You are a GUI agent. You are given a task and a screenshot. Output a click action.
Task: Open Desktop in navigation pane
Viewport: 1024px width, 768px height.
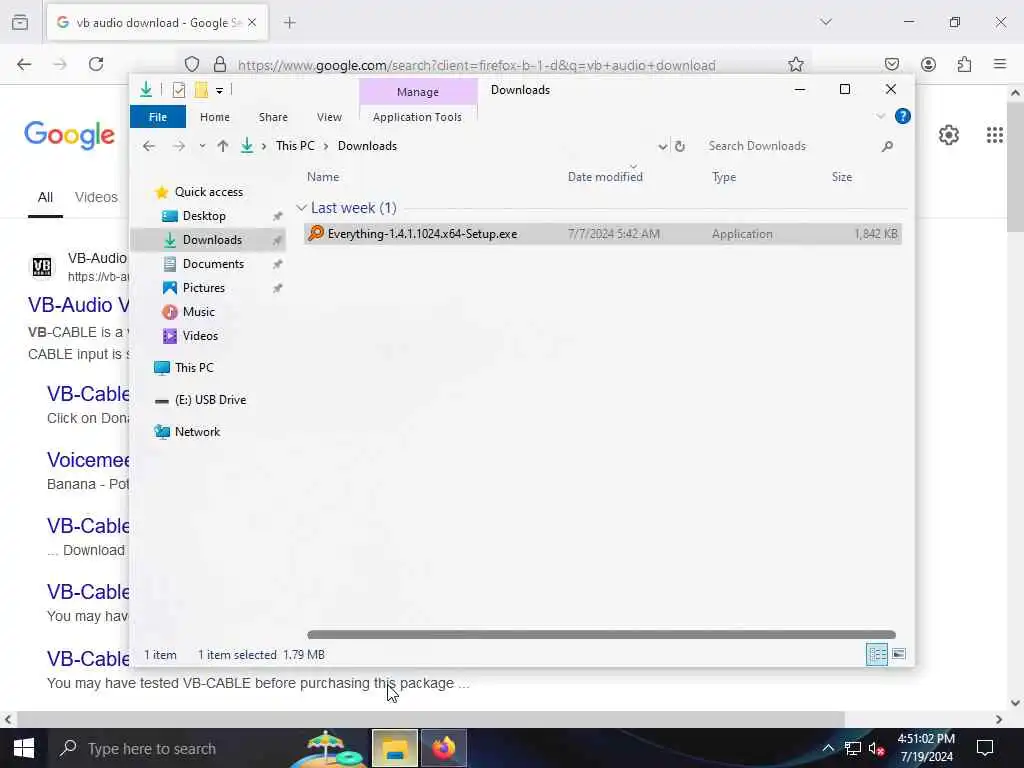tap(204, 216)
